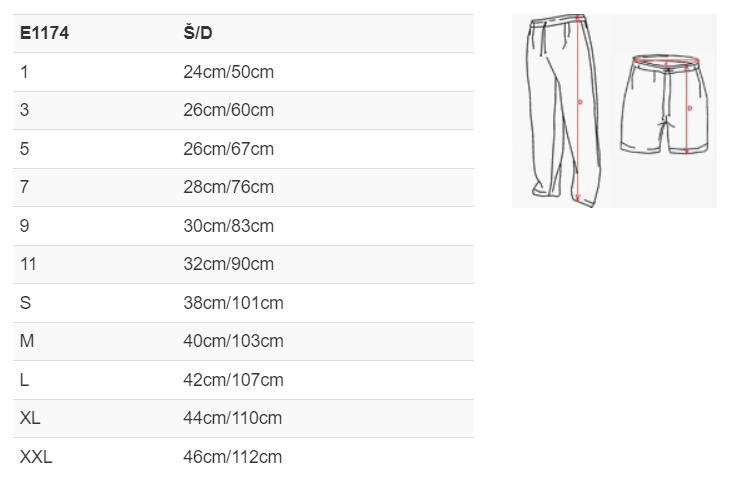Select the size 3 row label

(25, 110)
